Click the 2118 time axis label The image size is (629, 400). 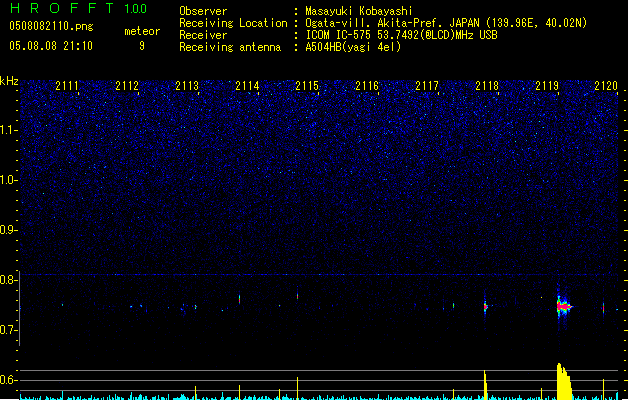coord(487,86)
